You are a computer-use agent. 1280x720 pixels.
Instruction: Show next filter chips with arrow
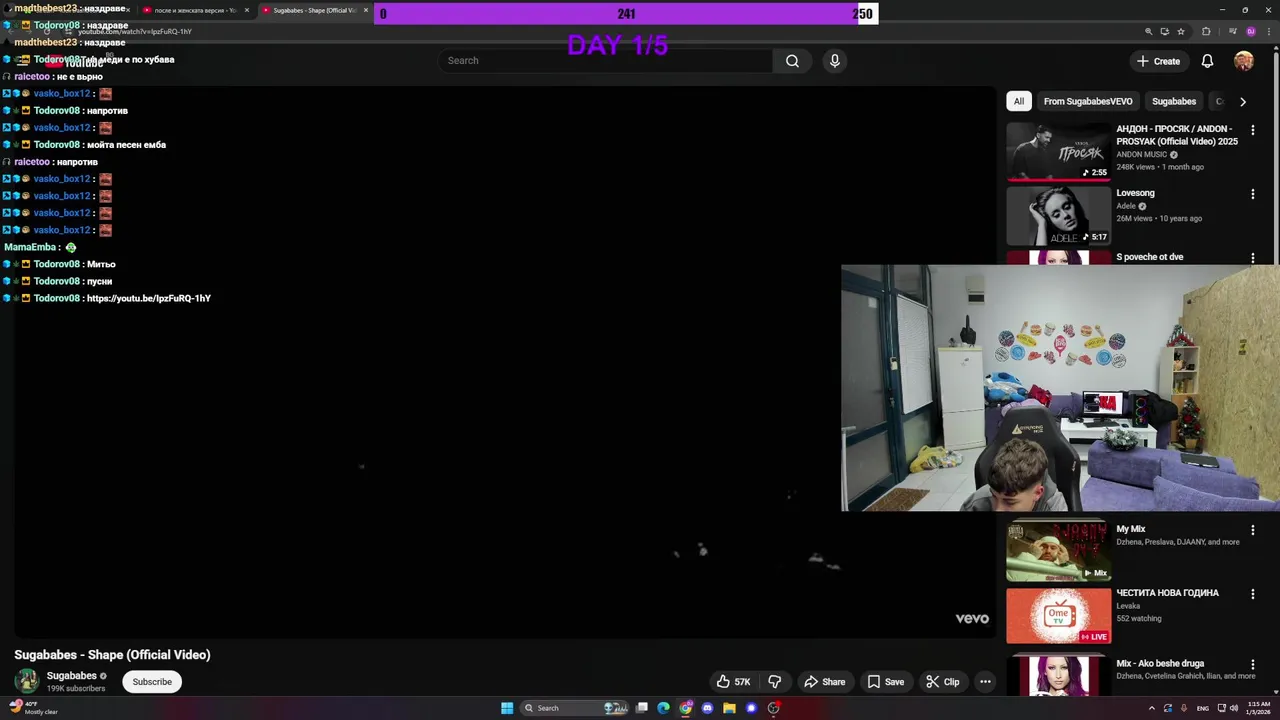1242,101
